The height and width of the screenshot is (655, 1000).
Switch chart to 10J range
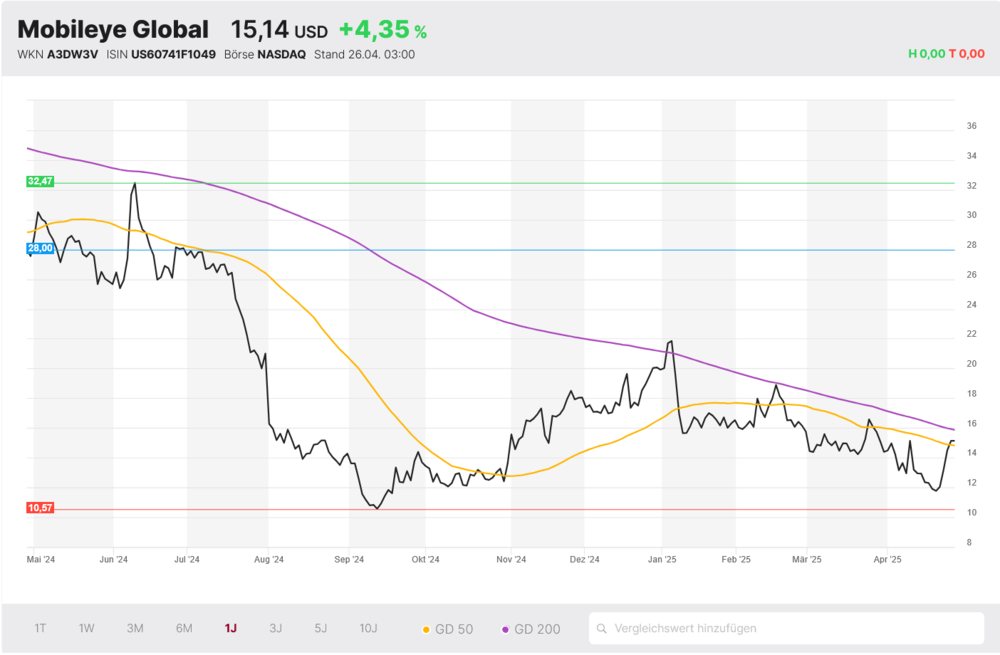click(369, 628)
